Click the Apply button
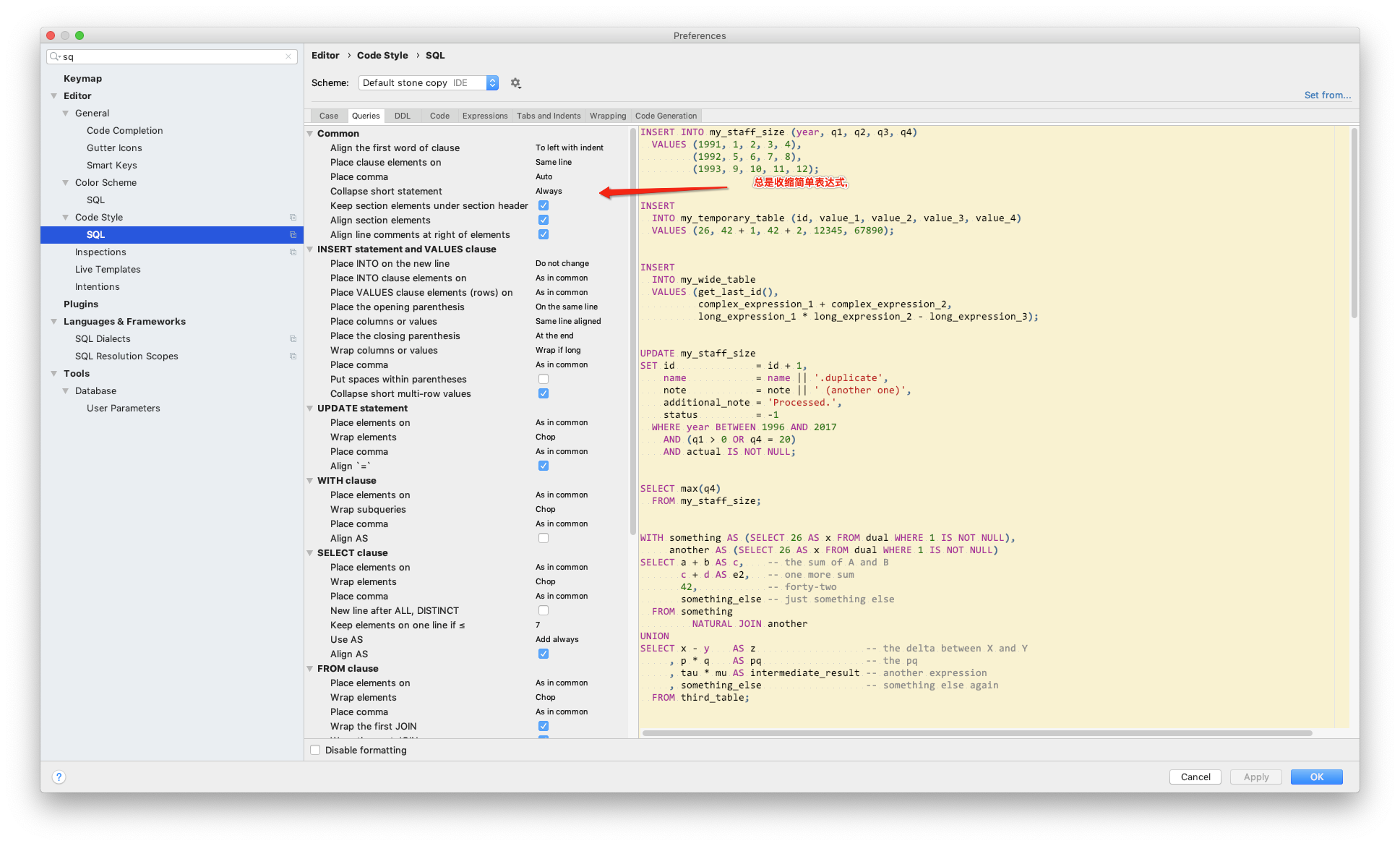Screen dimensions: 1400x846 [1253, 776]
